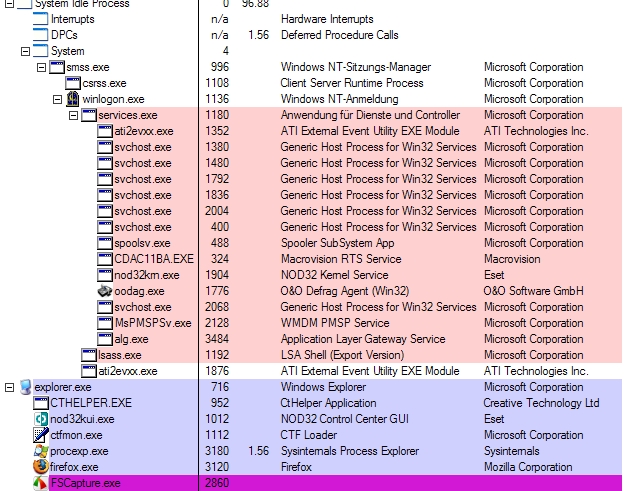The height and width of the screenshot is (491, 625).
Task: Click the CTHELPER.EXE window icon
Action: [x=41, y=403]
